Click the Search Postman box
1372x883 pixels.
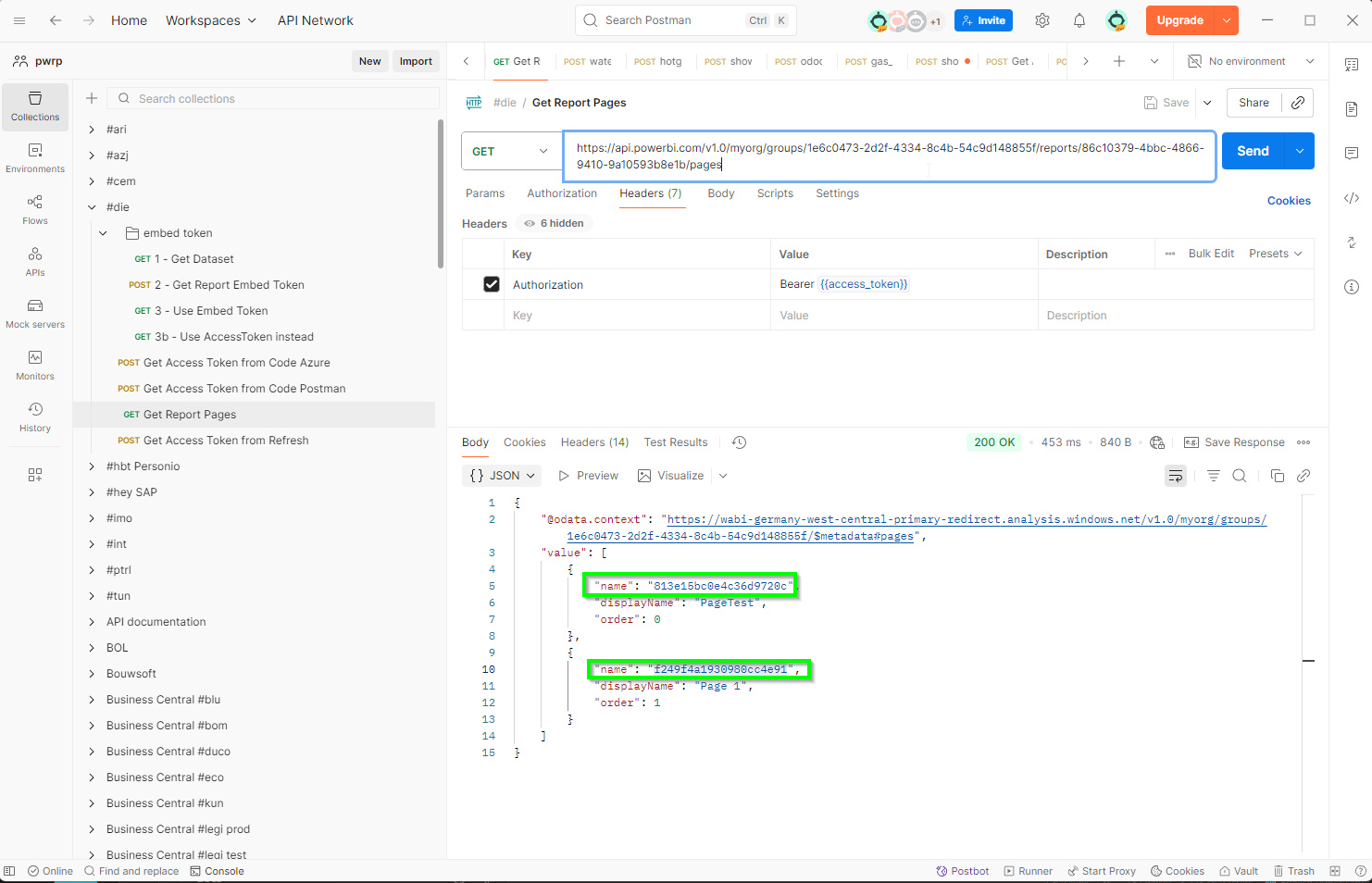click(685, 20)
